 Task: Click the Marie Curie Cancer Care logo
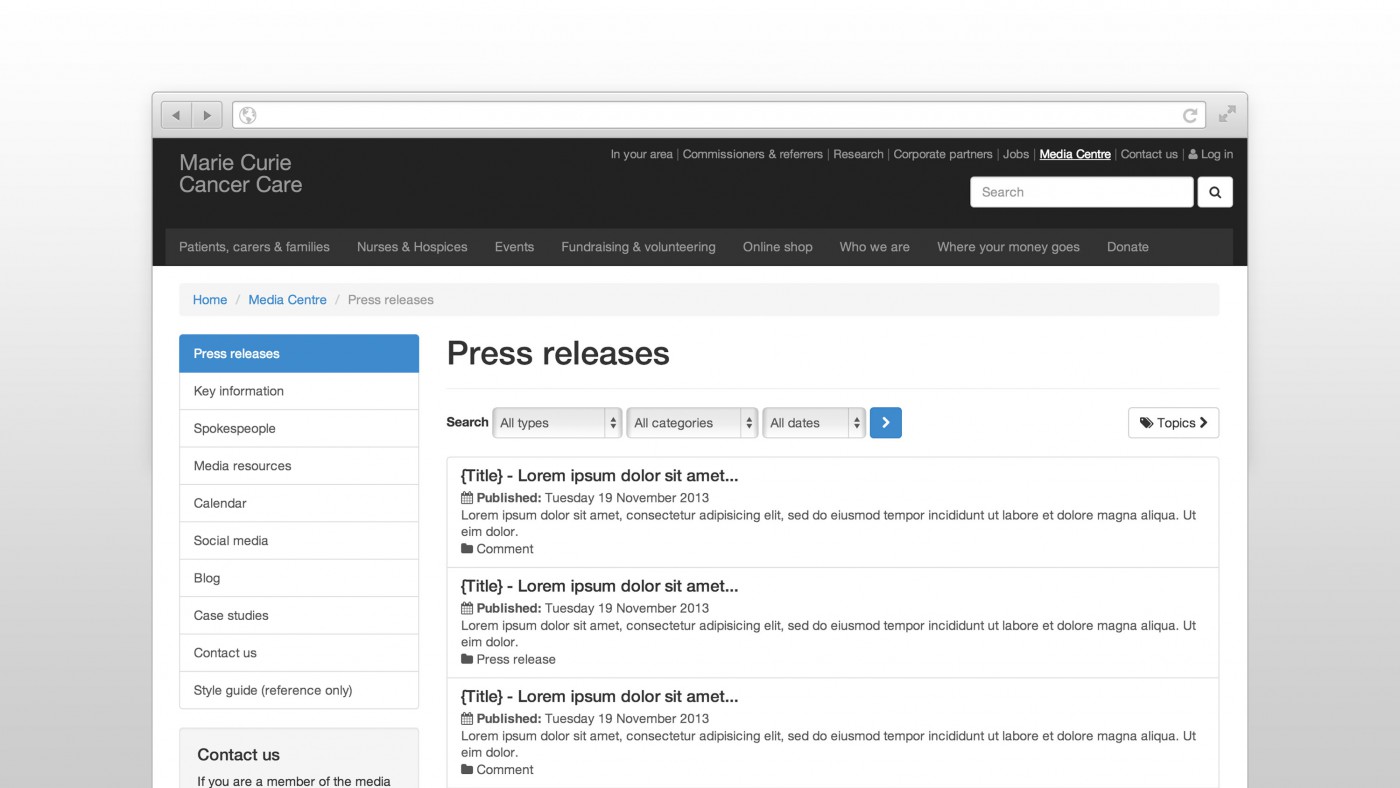[240, 173]
